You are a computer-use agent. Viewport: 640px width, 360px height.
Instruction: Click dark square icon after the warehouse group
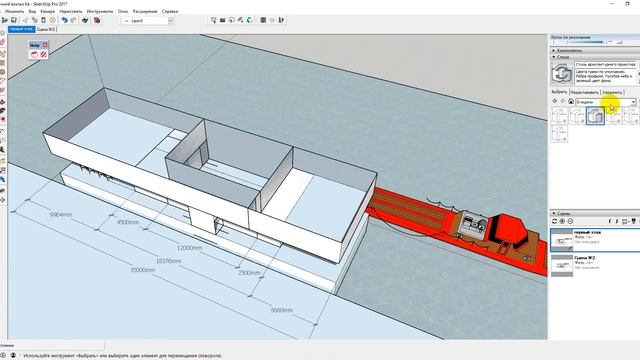point(263,20)
